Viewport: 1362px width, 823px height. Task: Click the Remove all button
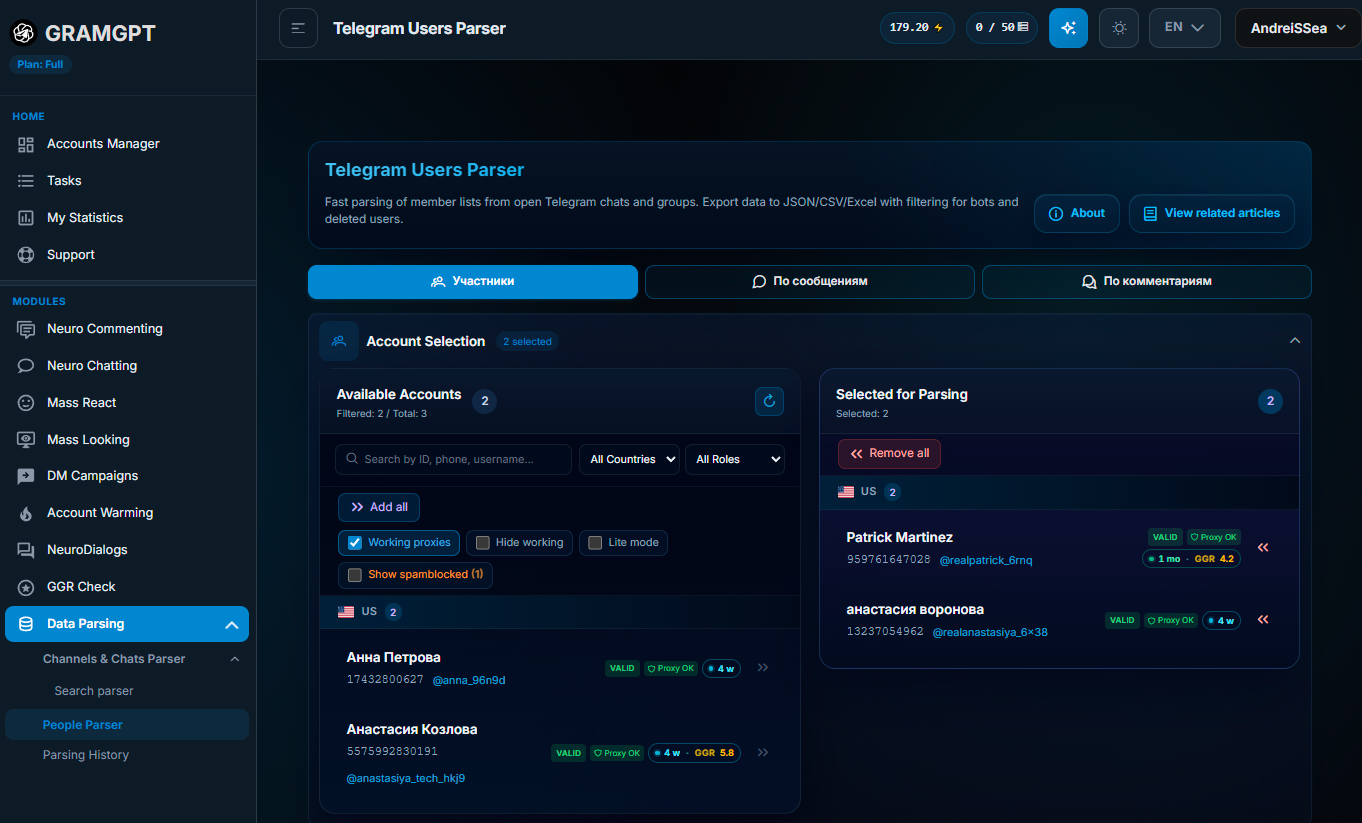(889, 454)
